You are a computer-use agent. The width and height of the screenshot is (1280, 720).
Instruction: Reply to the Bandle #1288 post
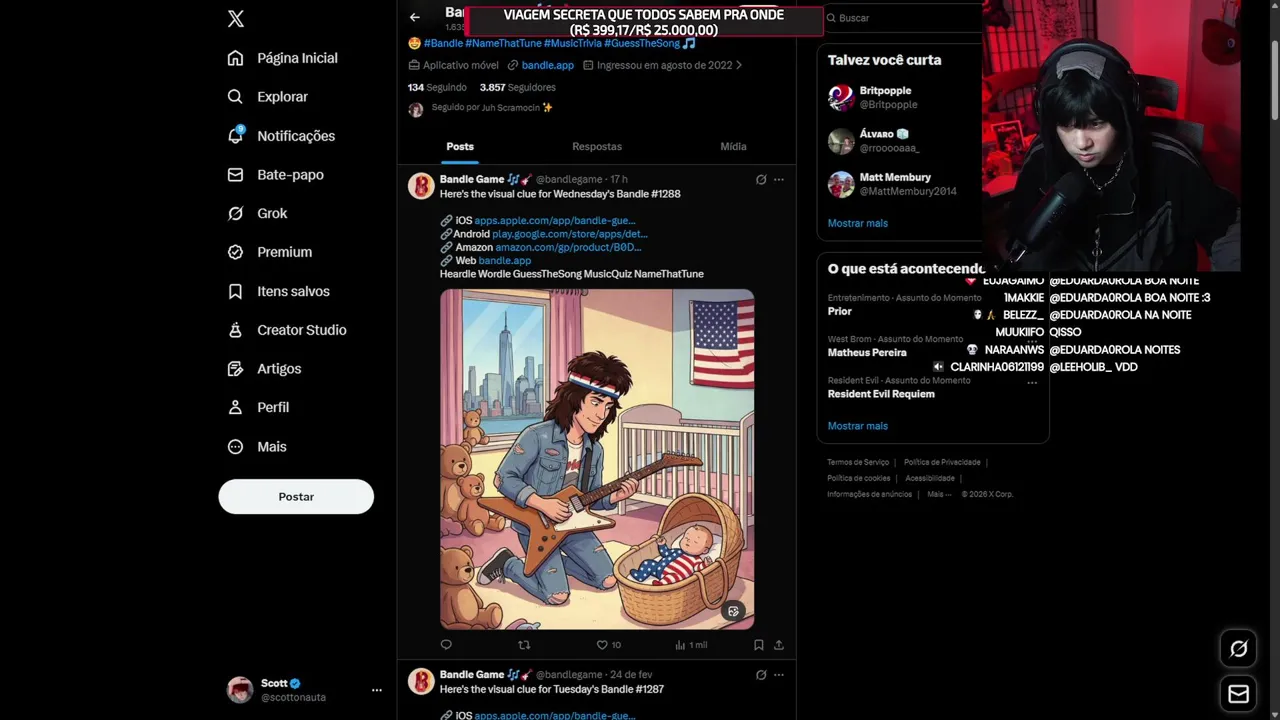point(446,645)
